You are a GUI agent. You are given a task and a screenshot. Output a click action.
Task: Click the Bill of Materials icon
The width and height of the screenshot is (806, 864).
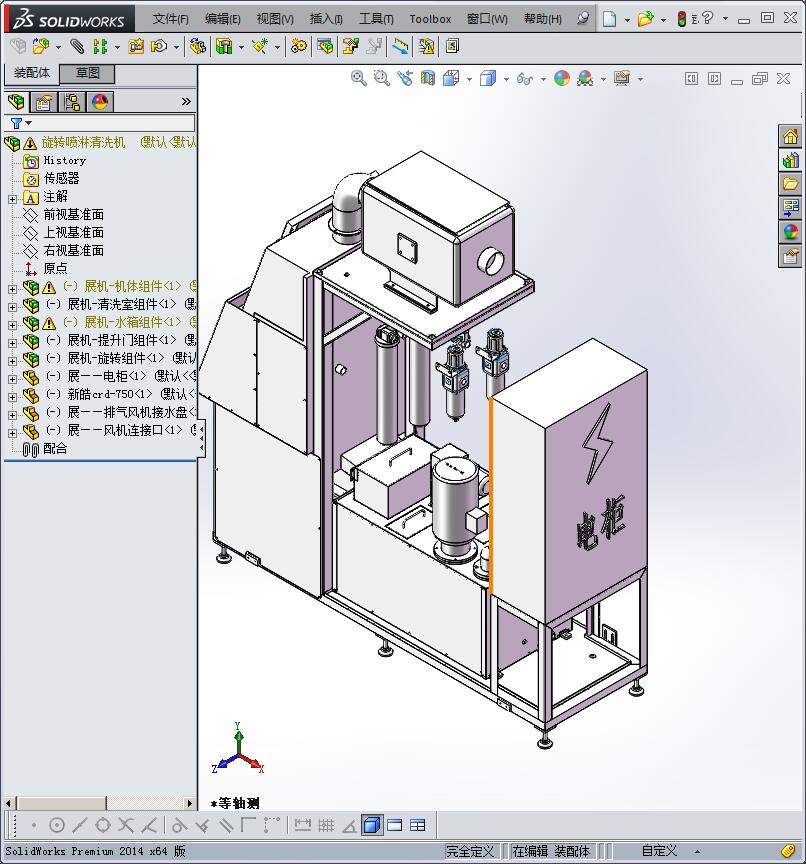325,46
